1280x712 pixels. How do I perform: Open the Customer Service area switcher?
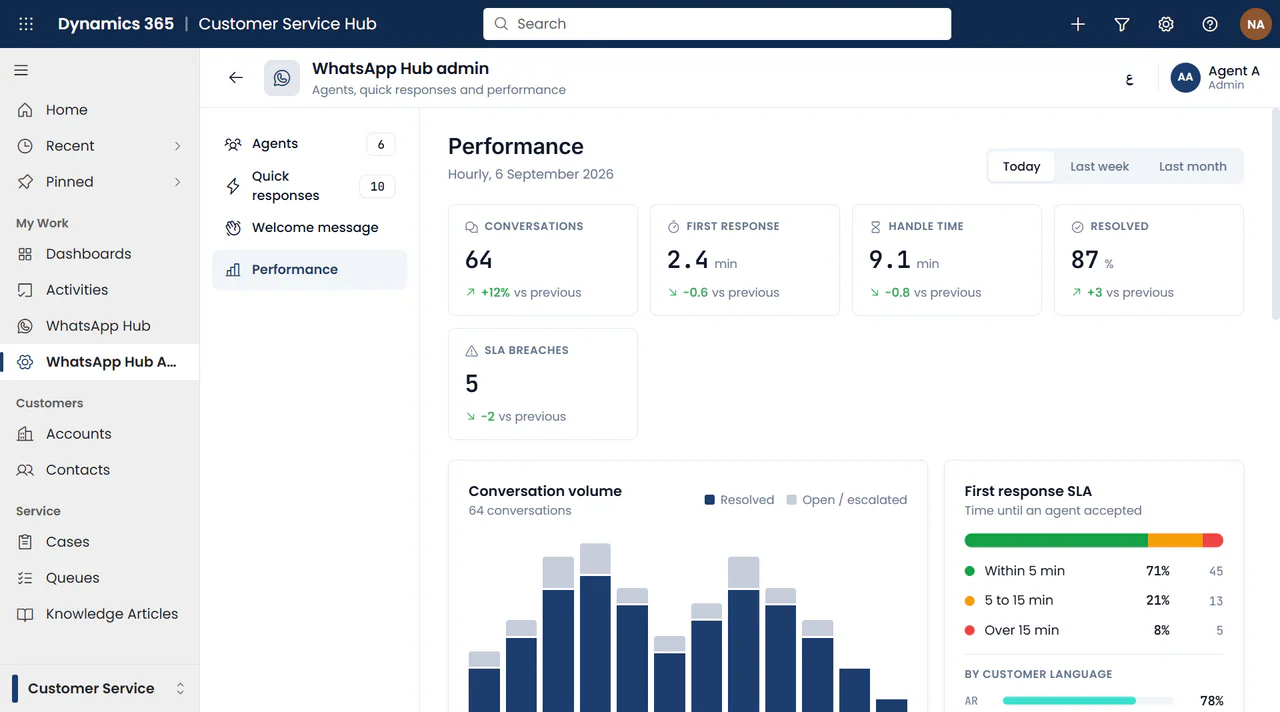(x=100, y=688)
